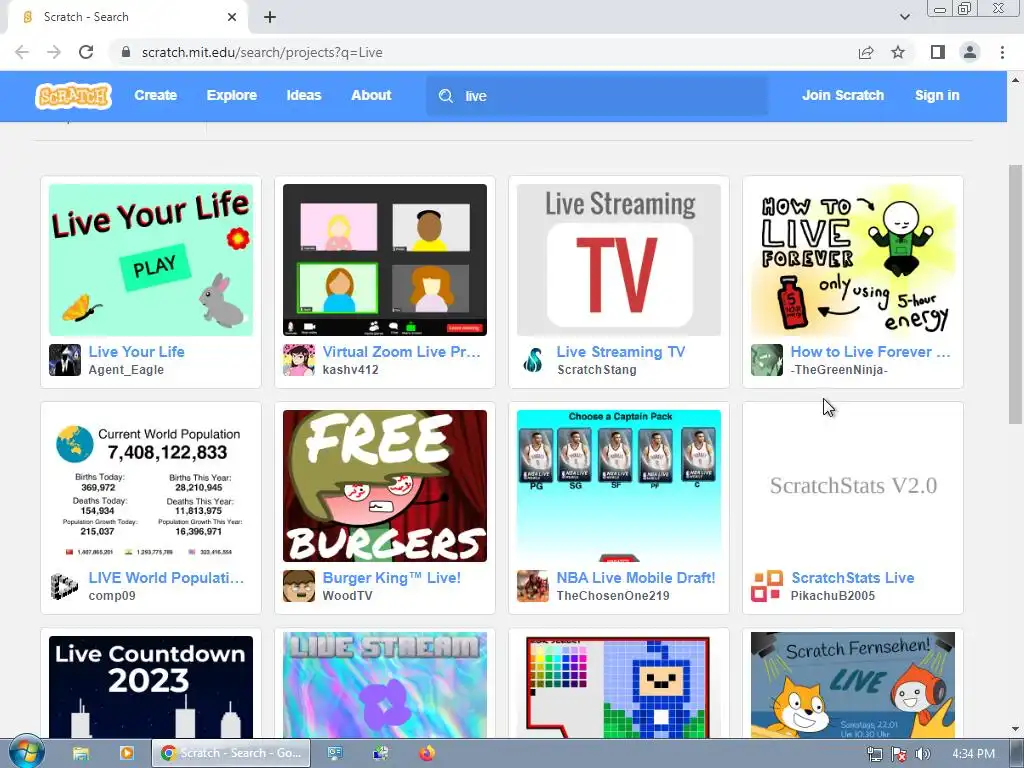Open pixel art editor project thumbnail
This screenshot has height=768, width=1024.
619,685
